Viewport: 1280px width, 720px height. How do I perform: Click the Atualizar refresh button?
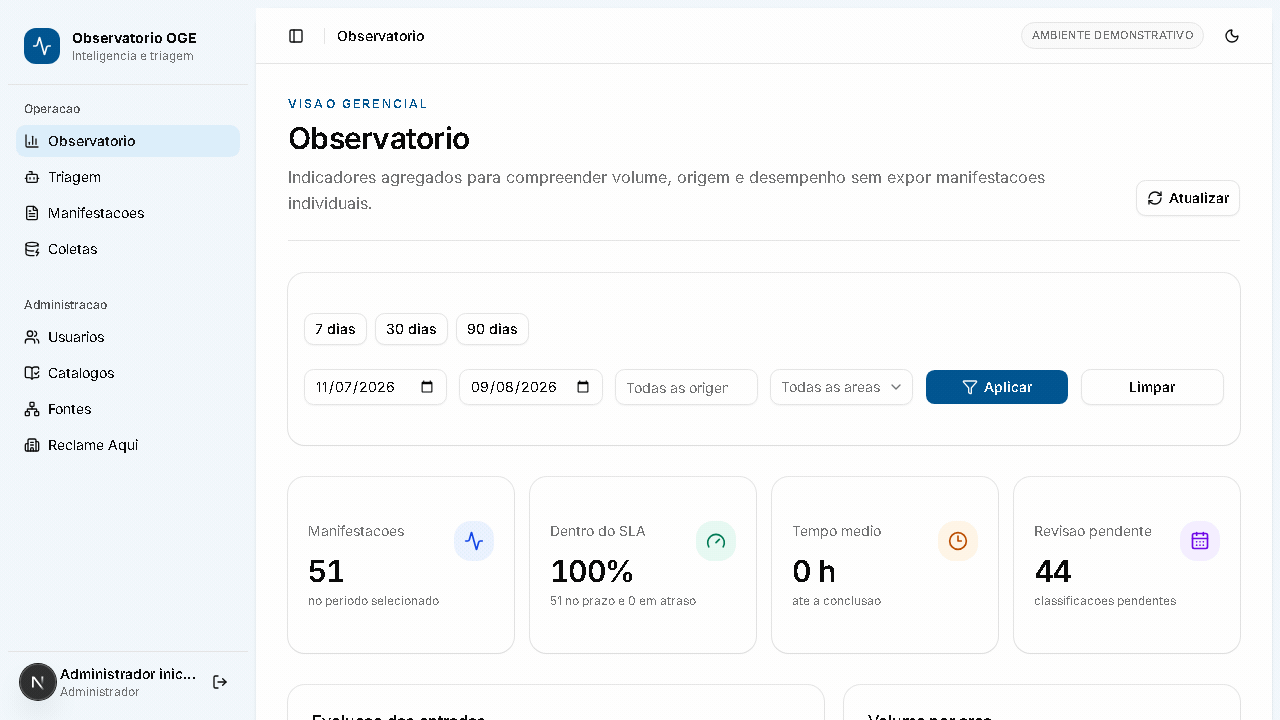click(x=1188, y=198)
